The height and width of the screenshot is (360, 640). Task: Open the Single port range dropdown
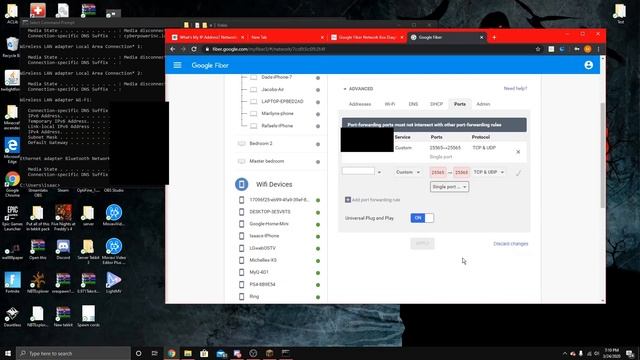tap(449, 187)
